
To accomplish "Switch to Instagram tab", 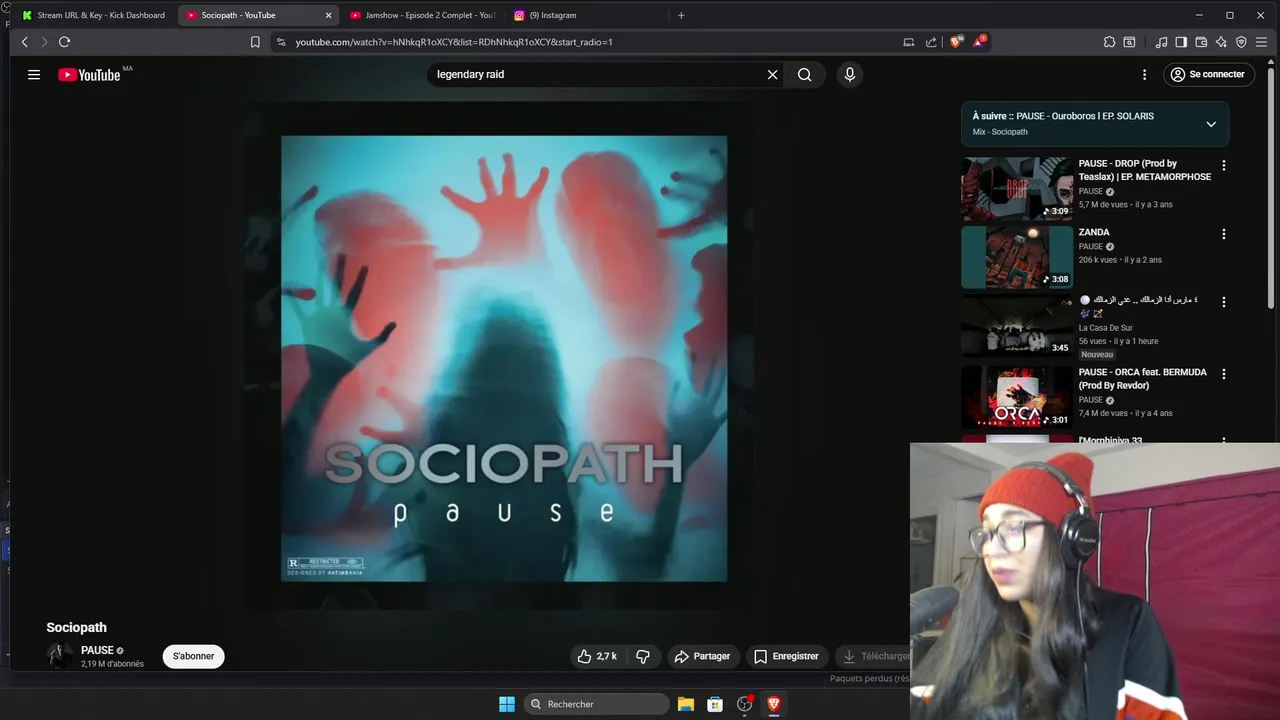I will [585, 15].
